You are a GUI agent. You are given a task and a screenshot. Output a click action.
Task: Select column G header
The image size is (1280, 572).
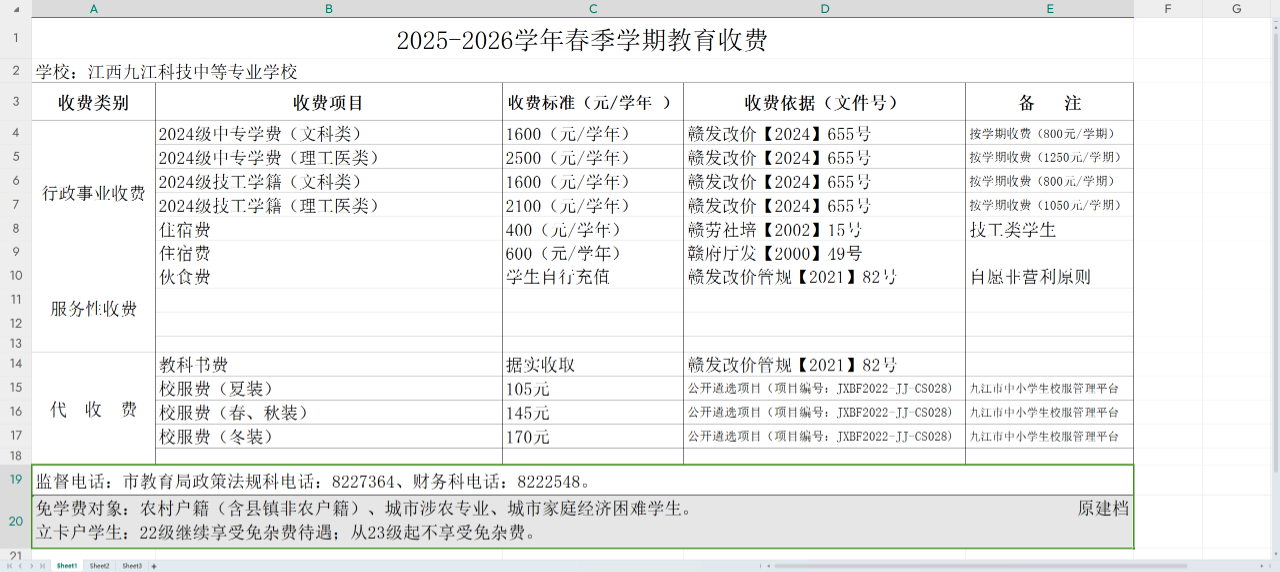click(x=1236, y=9)
